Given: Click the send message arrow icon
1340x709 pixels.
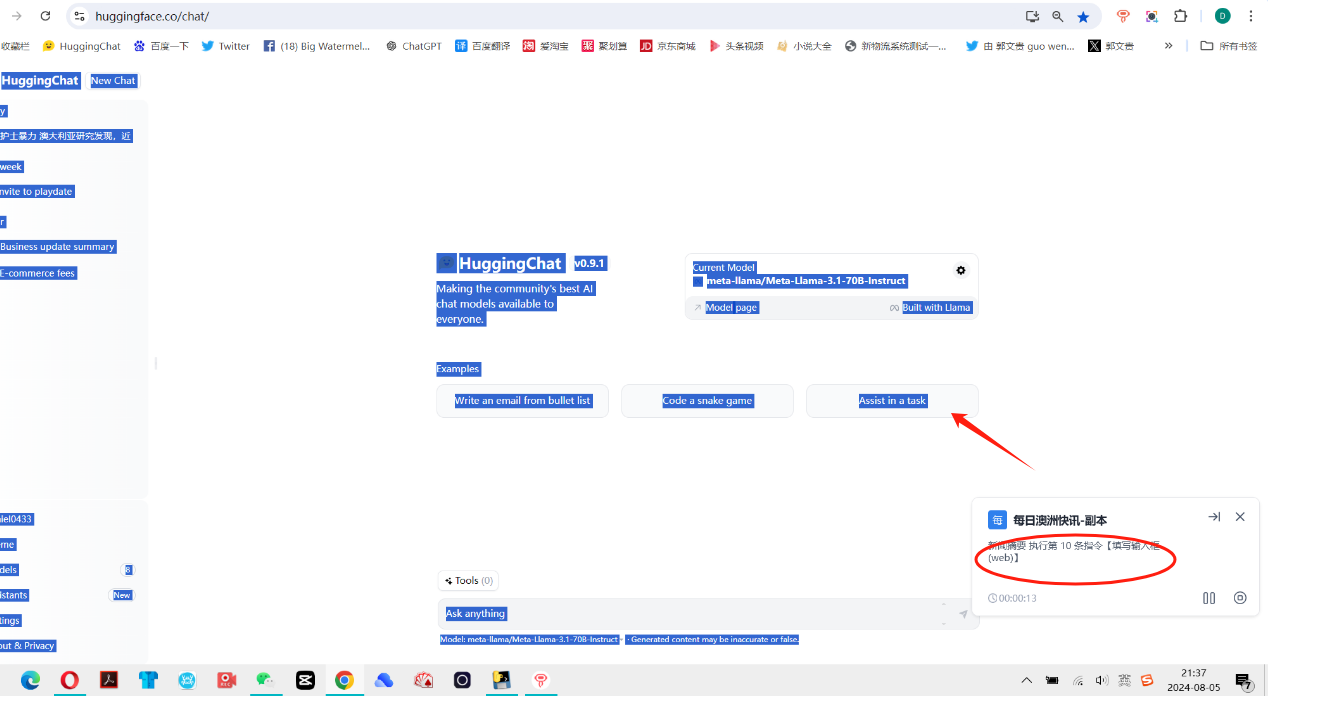Looking at the screenshot, I should 963,614.
